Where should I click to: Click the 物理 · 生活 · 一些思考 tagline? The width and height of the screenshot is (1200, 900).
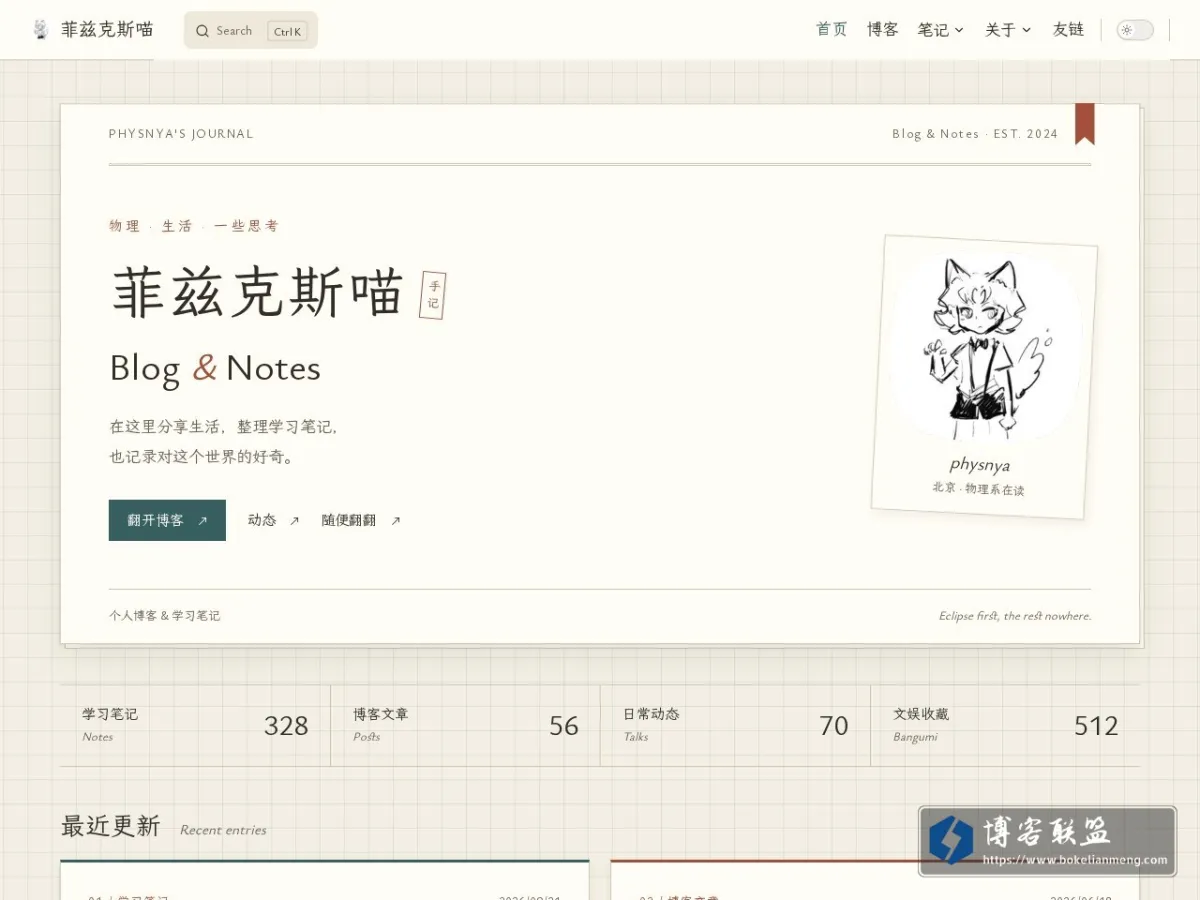(194, 226)
